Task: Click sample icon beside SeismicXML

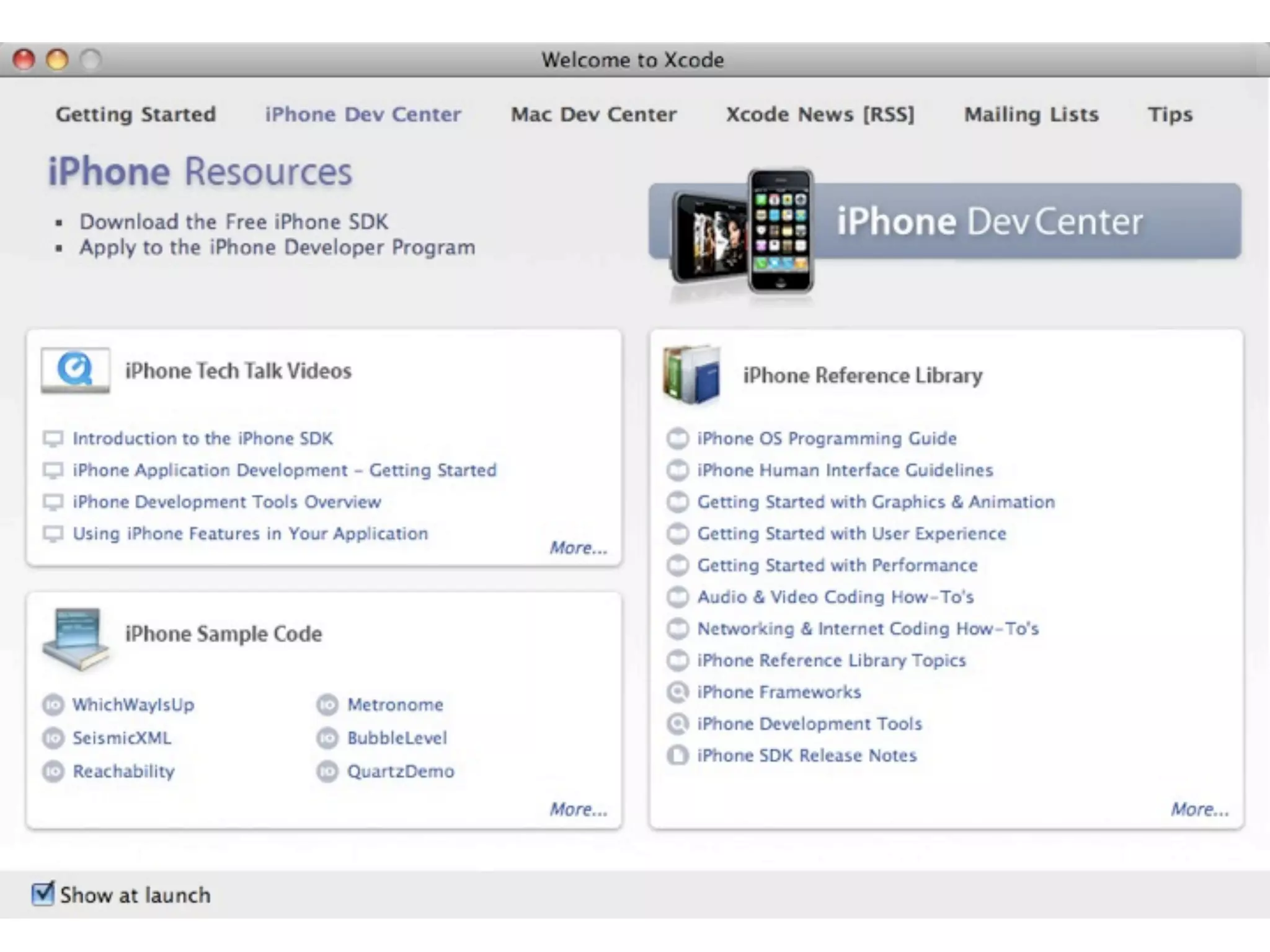Action: pos(53,738)
